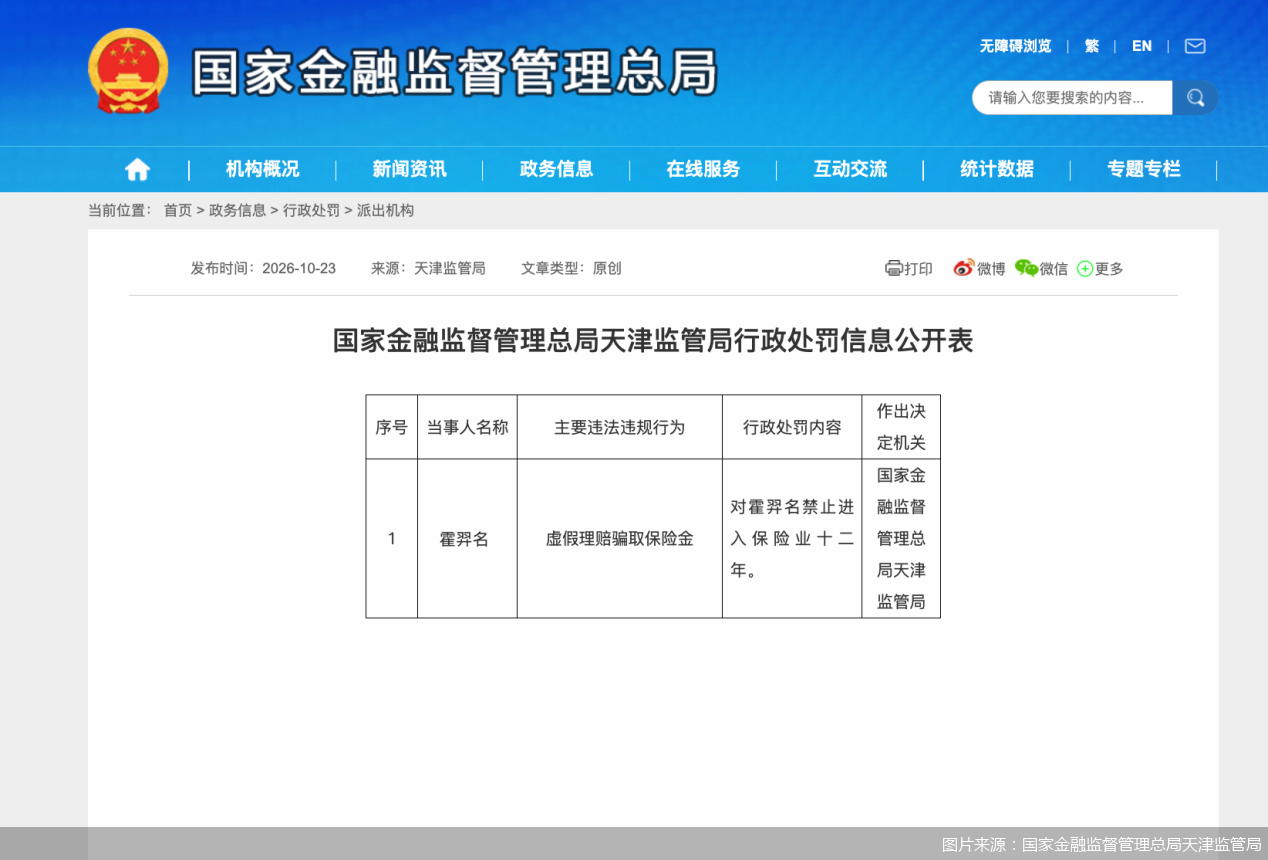The width and height of the screenshot is (1268, 860).
Task: Click 更多 share label
Action: click(1109, 269)
